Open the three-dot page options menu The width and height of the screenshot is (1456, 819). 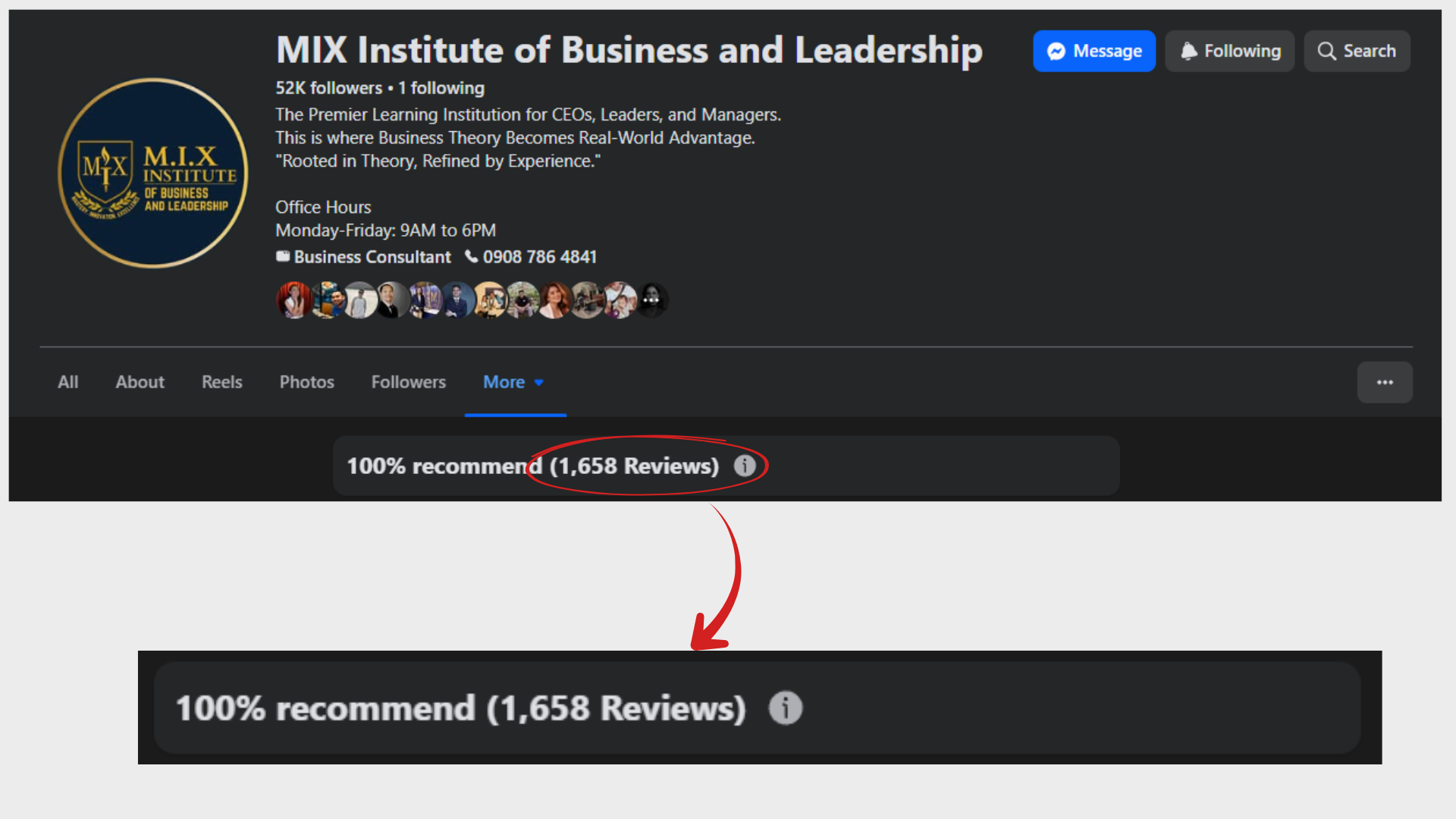coord(1385,382)
